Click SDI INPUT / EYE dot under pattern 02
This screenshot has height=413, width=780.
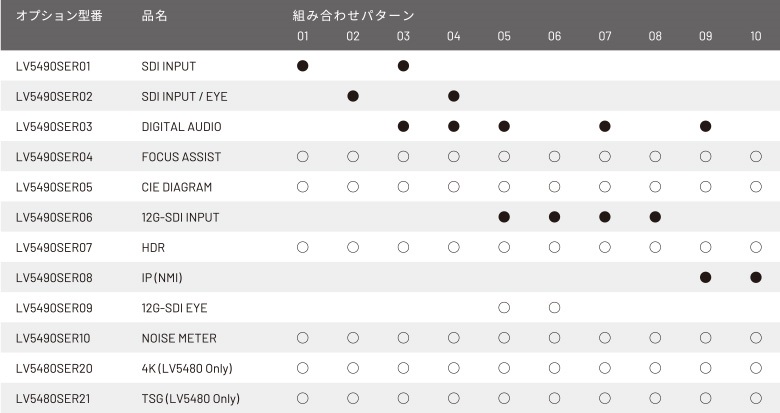353,96
